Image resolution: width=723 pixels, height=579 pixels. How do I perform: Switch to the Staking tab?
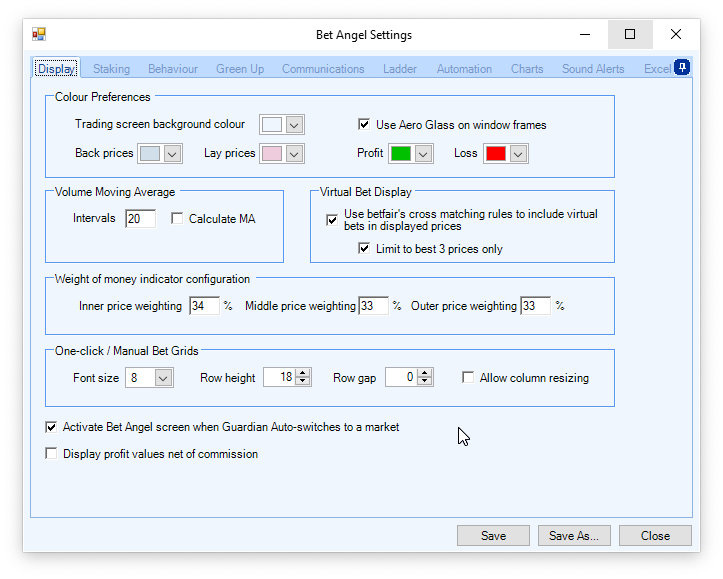pyautogui.click(x=111, y=69)
